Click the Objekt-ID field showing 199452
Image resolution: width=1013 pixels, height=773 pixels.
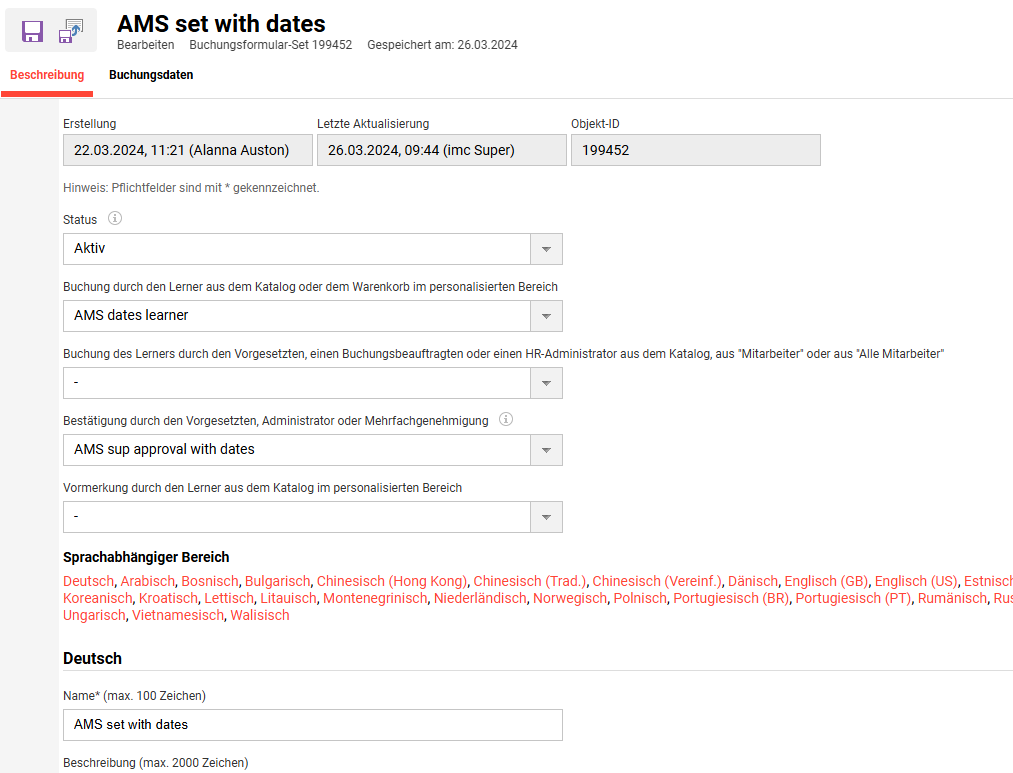[696, 150]
